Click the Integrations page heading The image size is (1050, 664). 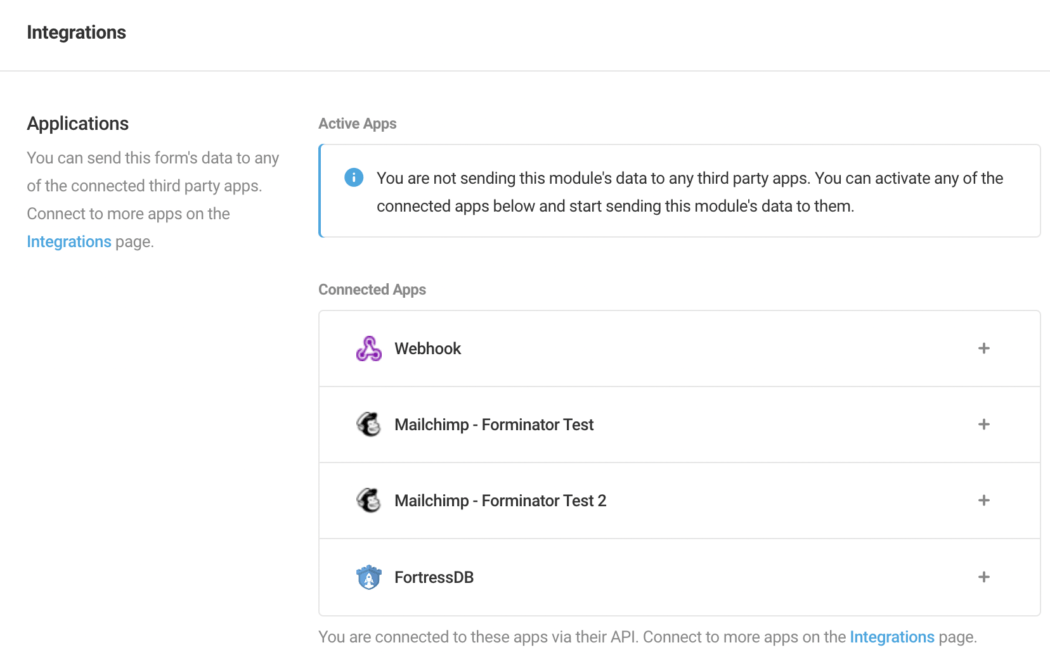coord(76,33)
